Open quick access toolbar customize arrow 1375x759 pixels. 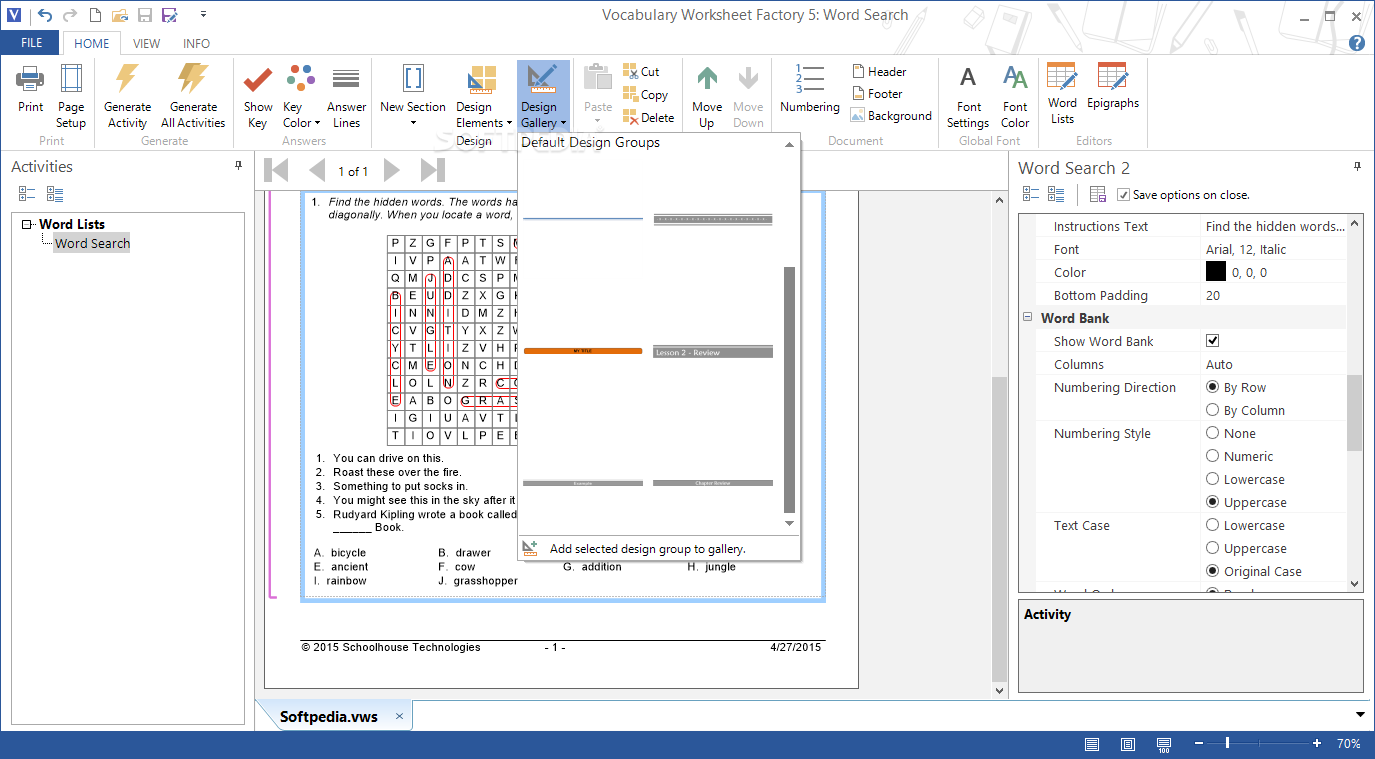[x=203, y=15]
